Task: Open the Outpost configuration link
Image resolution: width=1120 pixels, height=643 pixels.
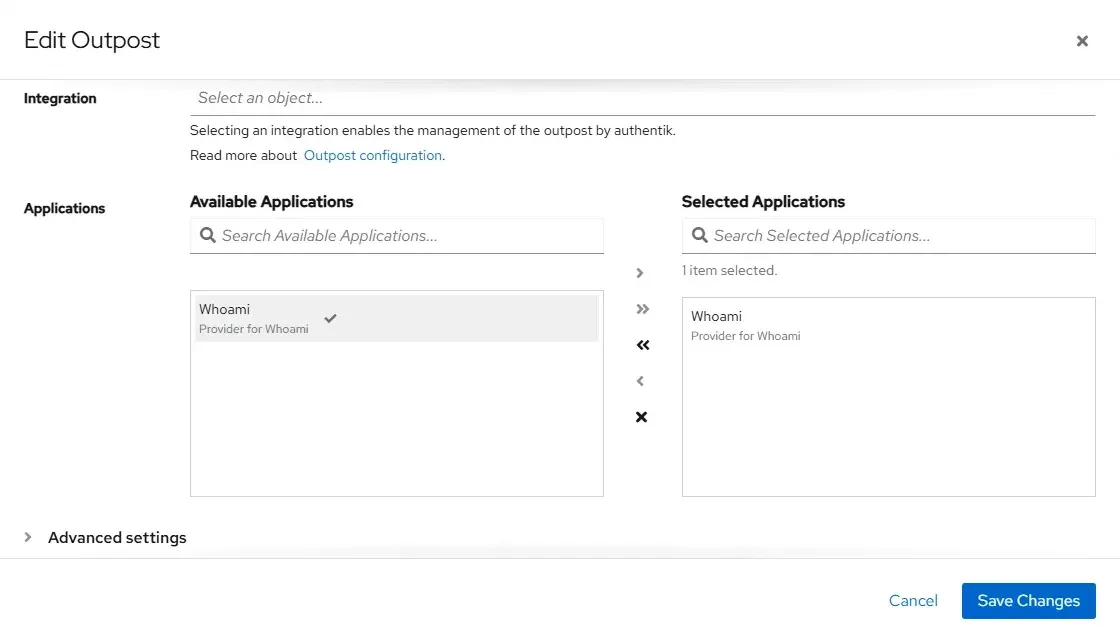Action: tap(372, 155)
